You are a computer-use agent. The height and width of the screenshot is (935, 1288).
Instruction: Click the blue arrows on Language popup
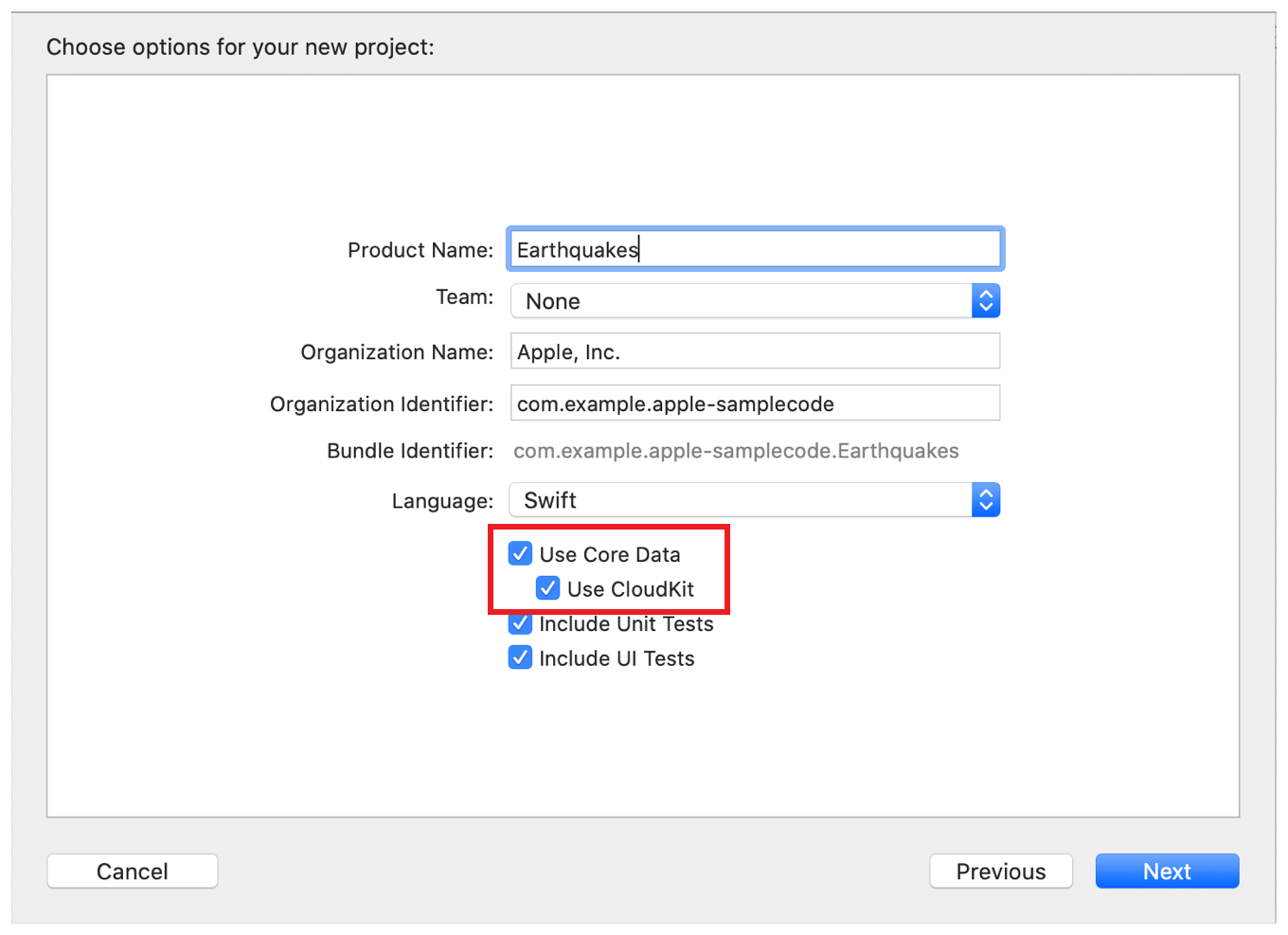(986, 500)
